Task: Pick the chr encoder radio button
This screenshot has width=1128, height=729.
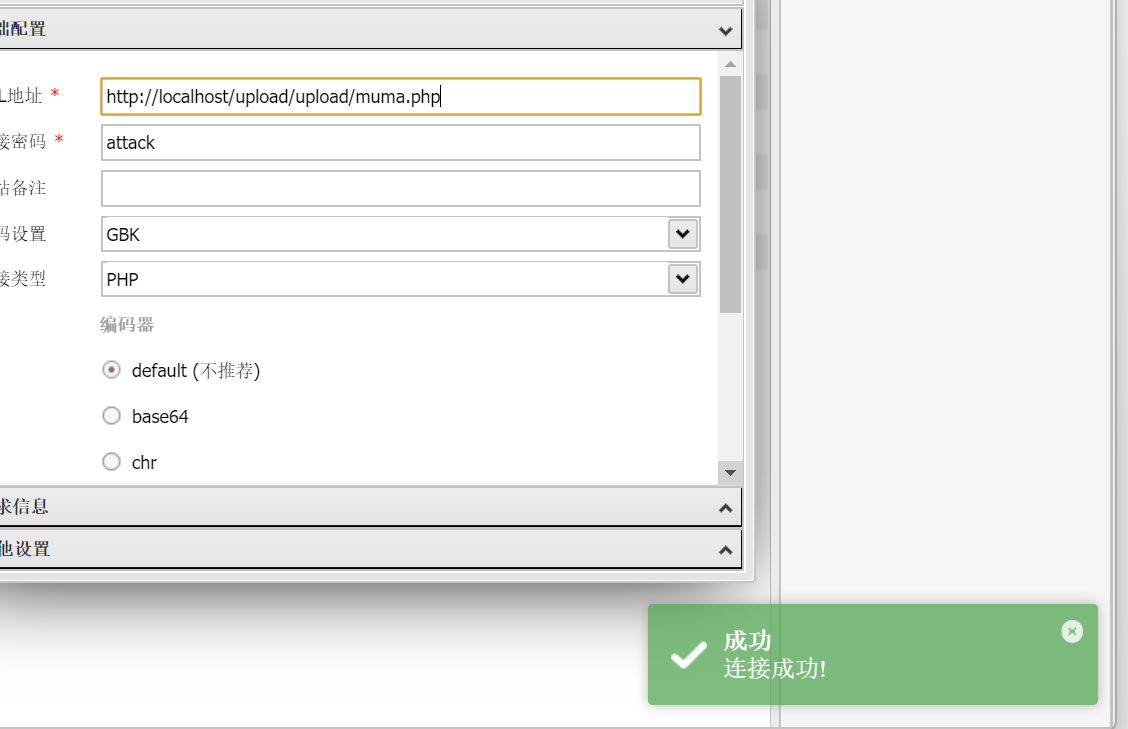Action: click(x=112, y=462)
